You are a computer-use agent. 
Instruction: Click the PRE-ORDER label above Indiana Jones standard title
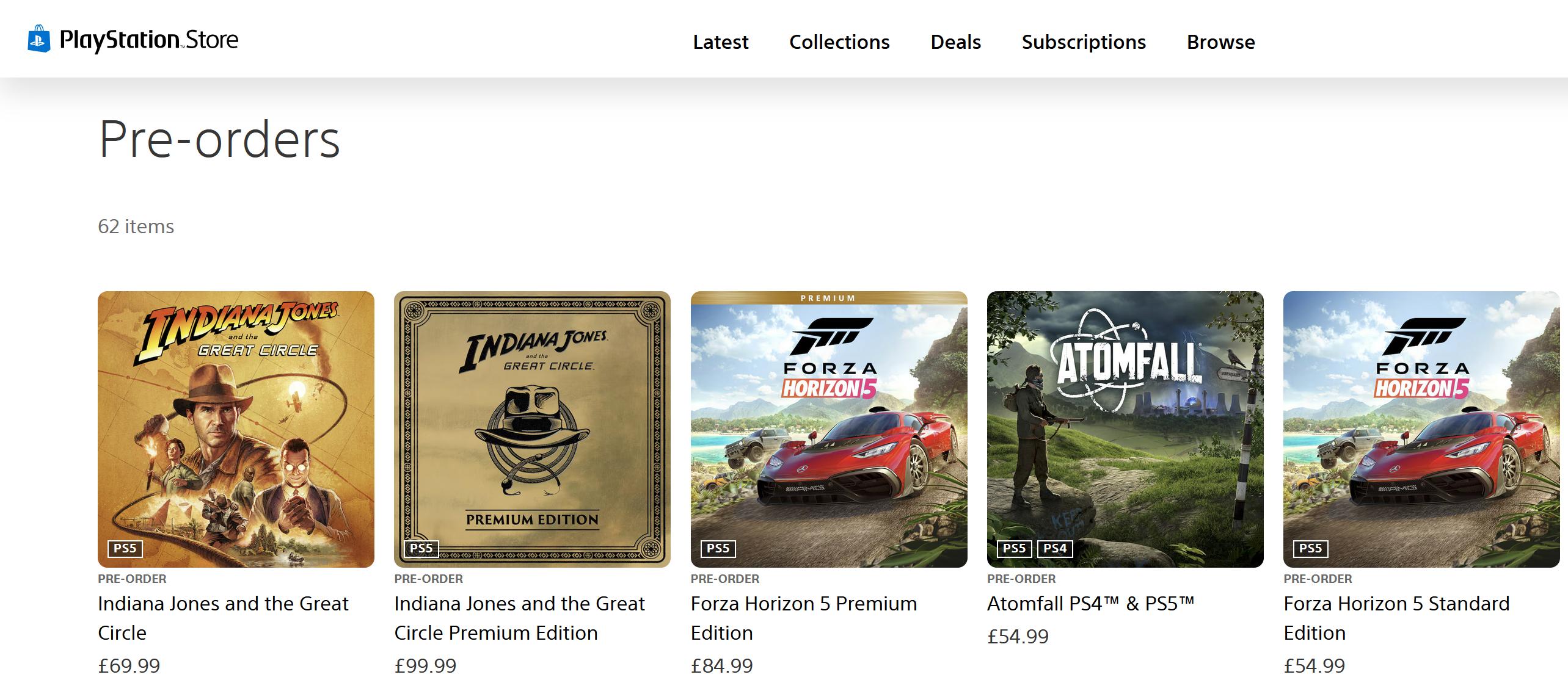(132, 579)
